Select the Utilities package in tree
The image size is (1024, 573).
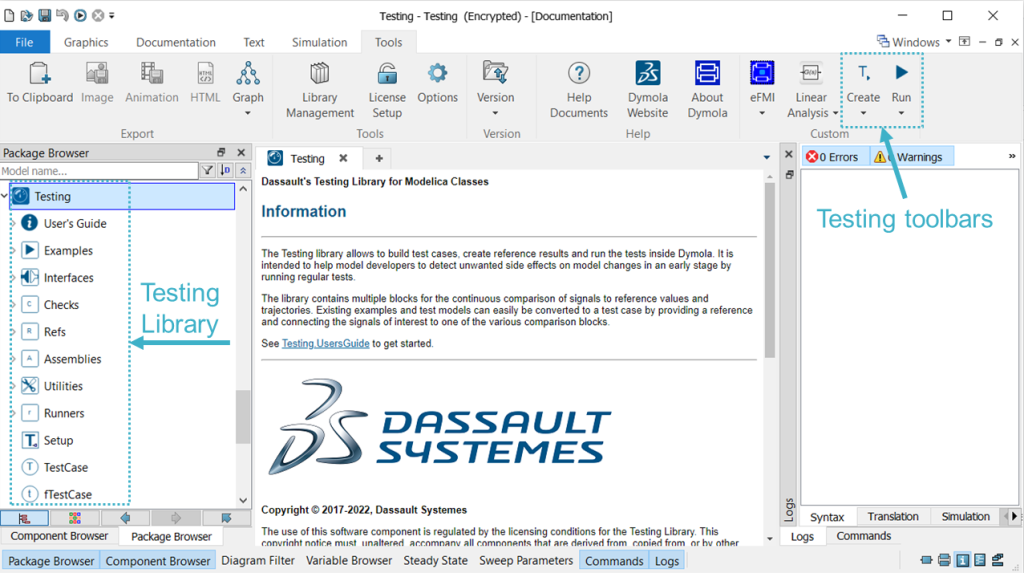(x=63, y=386)
